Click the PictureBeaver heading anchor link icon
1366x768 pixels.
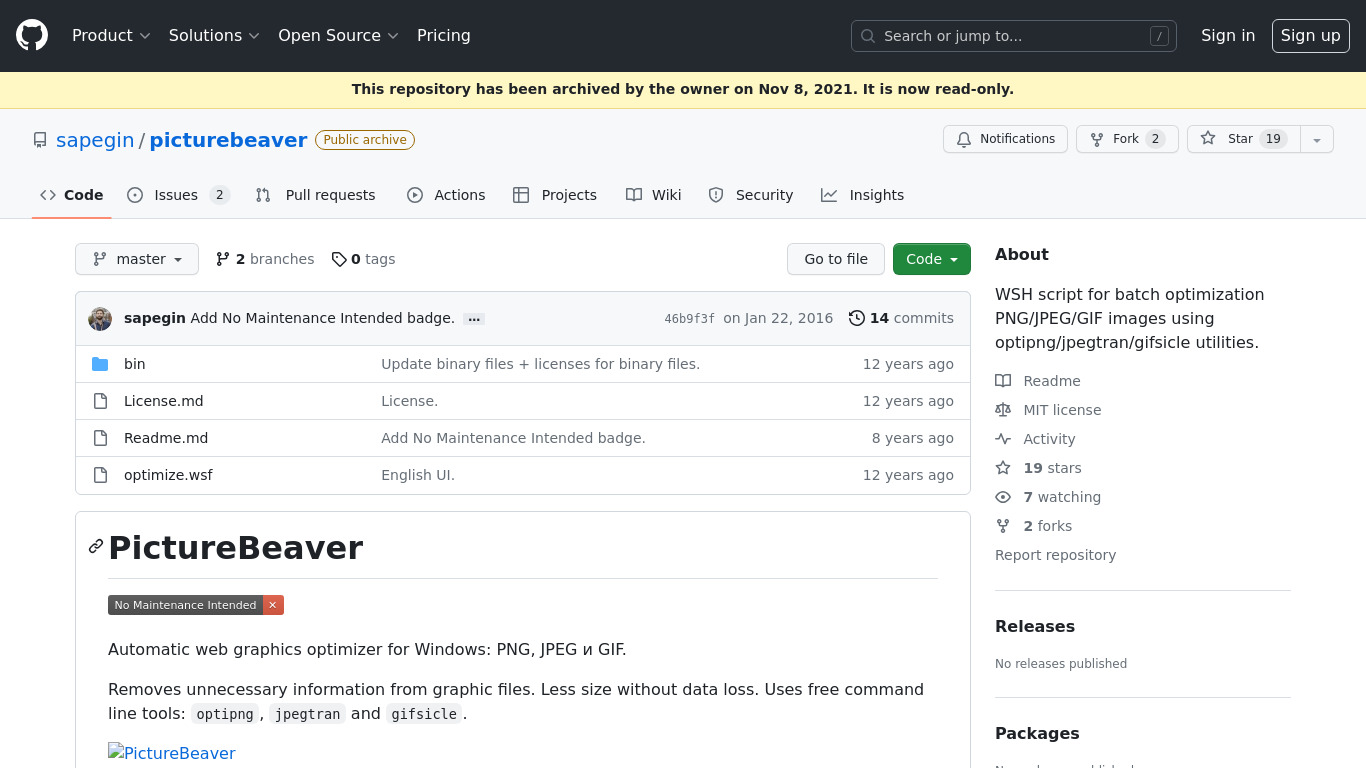[96, 546]
